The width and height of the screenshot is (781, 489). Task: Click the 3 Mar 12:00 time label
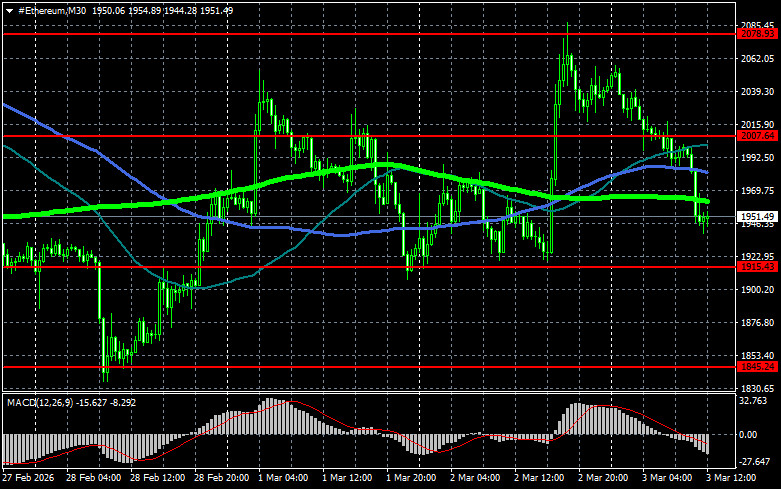(x=731, y=478)
